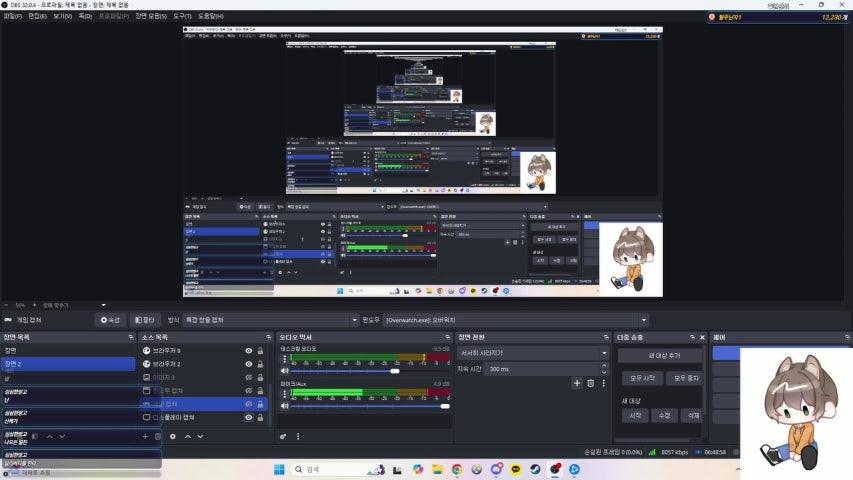
Task: Open advanced audio properties gear in mixer
Action: click(283, 436)
